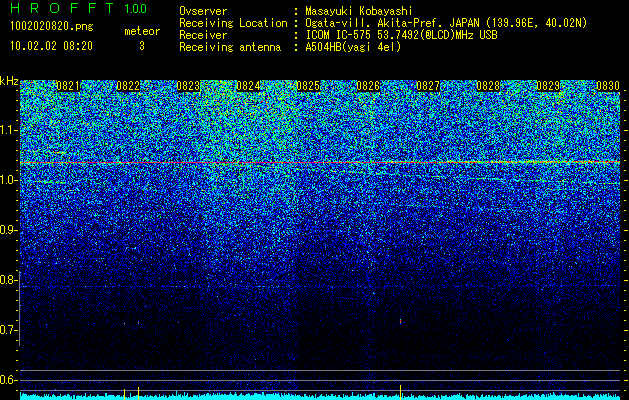Click the ICOM IC-575 receiver text
The image size is (629, 400).
[x=401, y=35]
